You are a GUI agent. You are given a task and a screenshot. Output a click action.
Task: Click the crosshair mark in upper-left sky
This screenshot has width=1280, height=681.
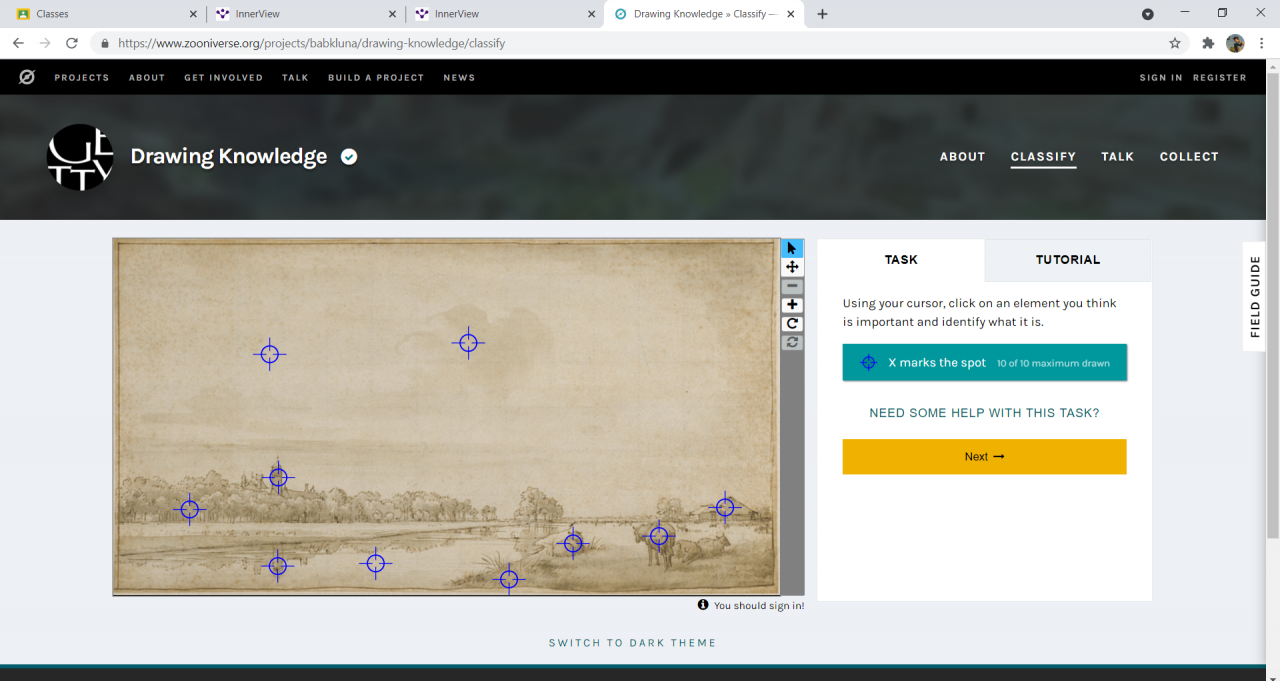tap(269, 354)
